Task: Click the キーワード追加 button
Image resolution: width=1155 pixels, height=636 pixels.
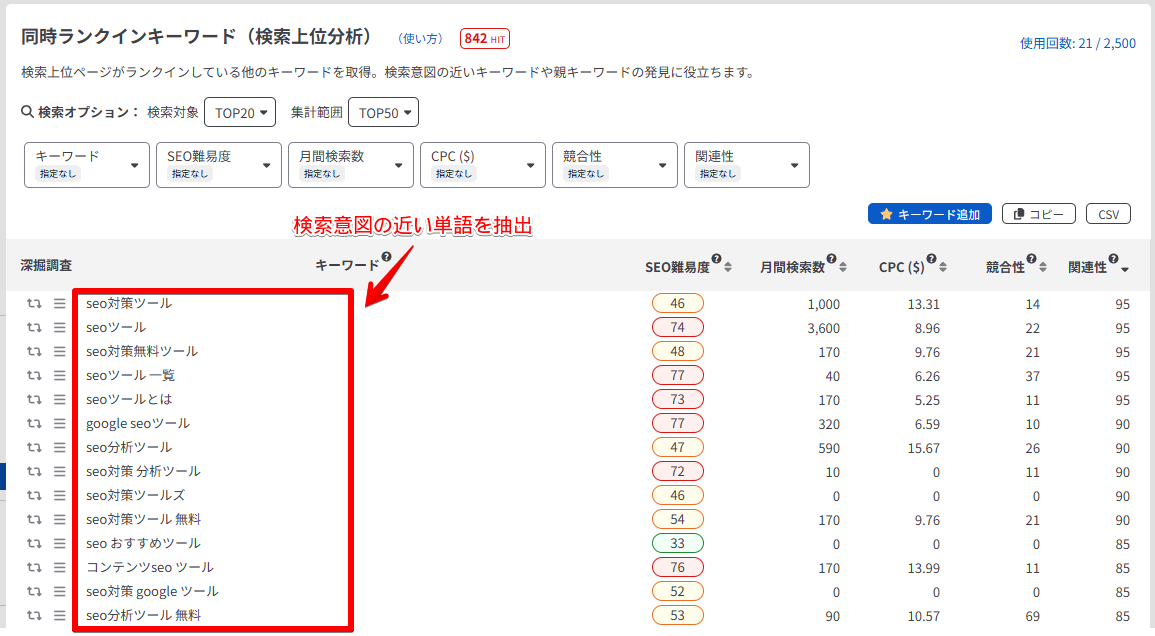Action: 930,214
